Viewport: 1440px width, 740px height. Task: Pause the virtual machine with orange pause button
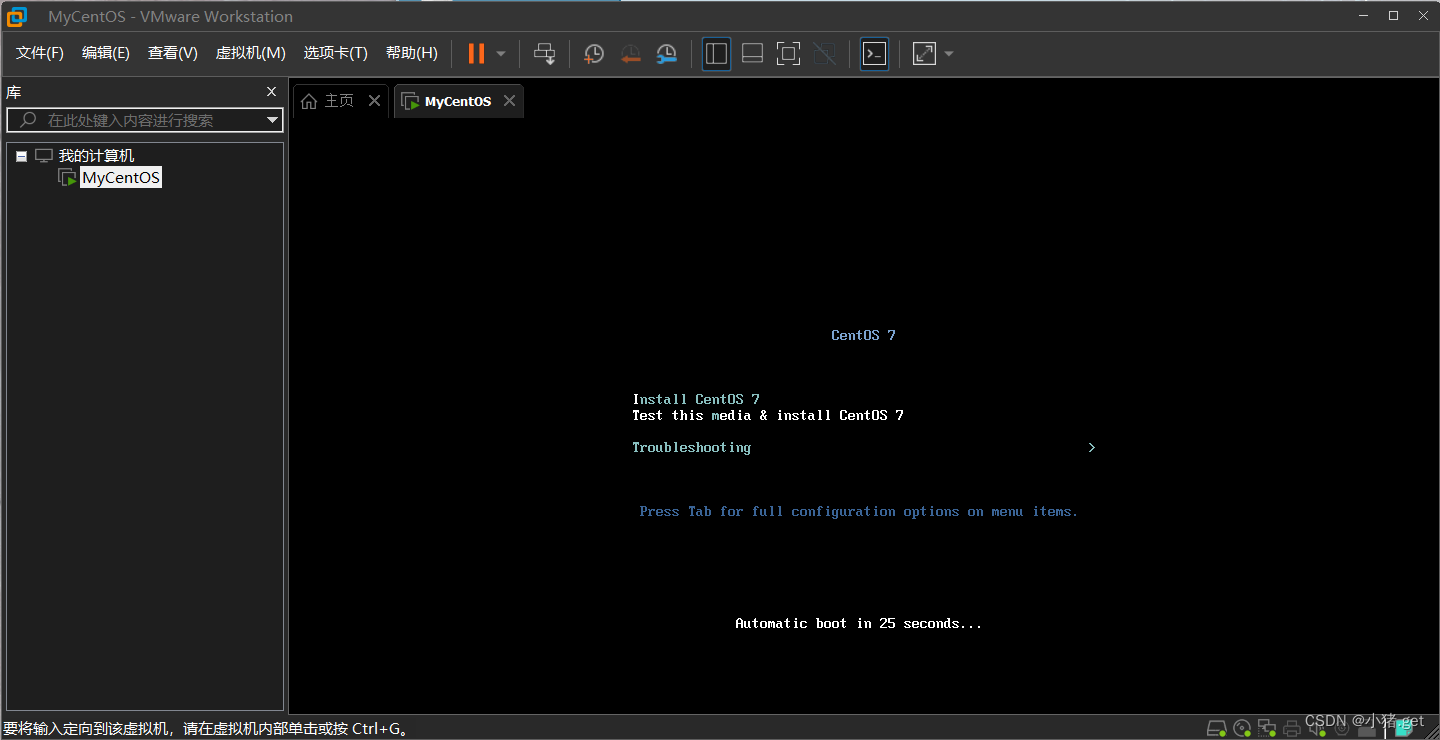tap(476, 54)
